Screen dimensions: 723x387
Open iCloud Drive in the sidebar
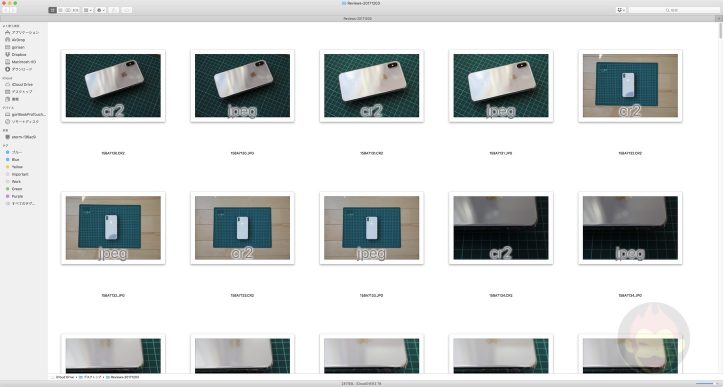(x=19, y=85)
